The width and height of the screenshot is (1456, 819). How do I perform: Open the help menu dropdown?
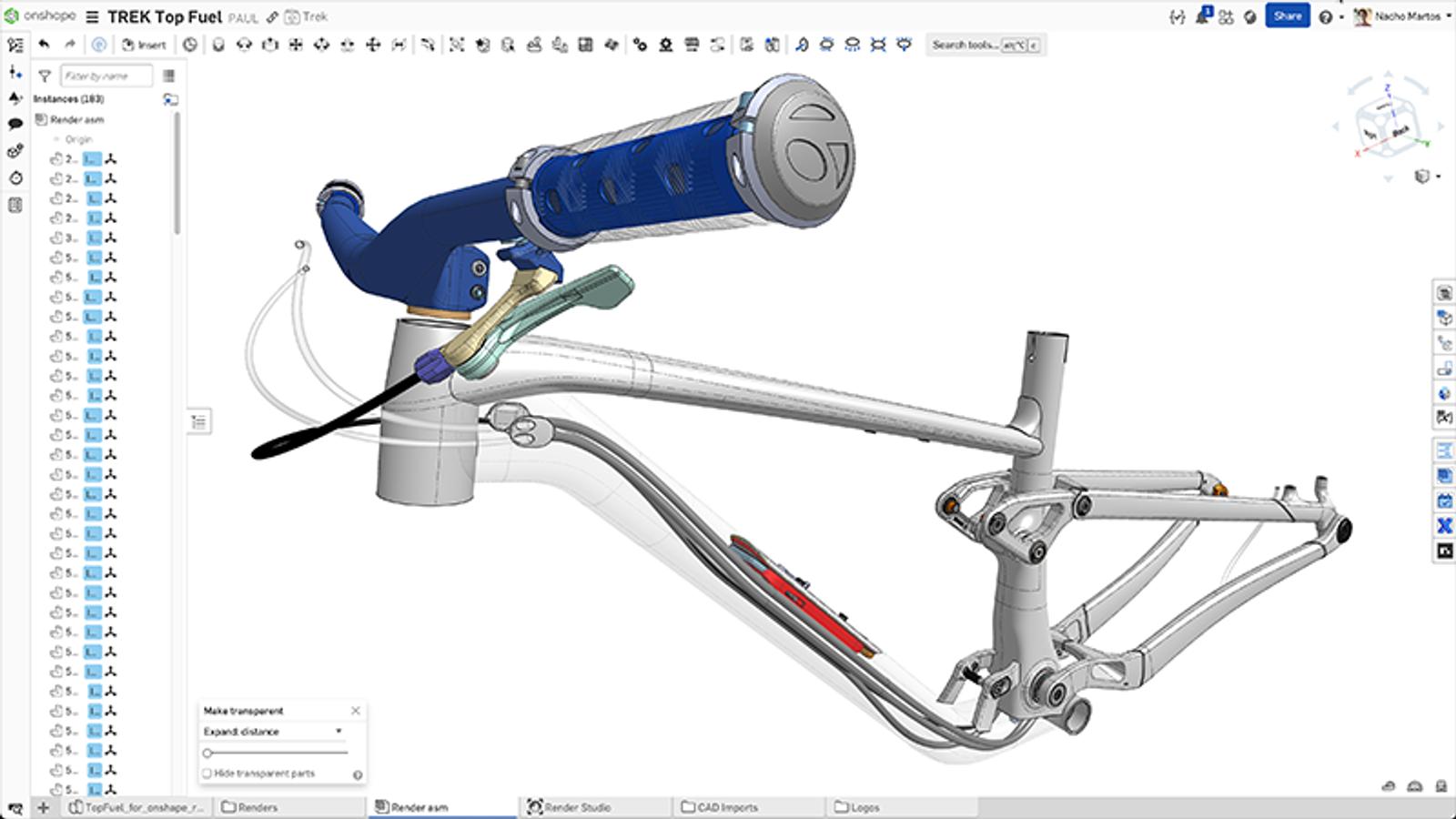tap(1330, 17)
